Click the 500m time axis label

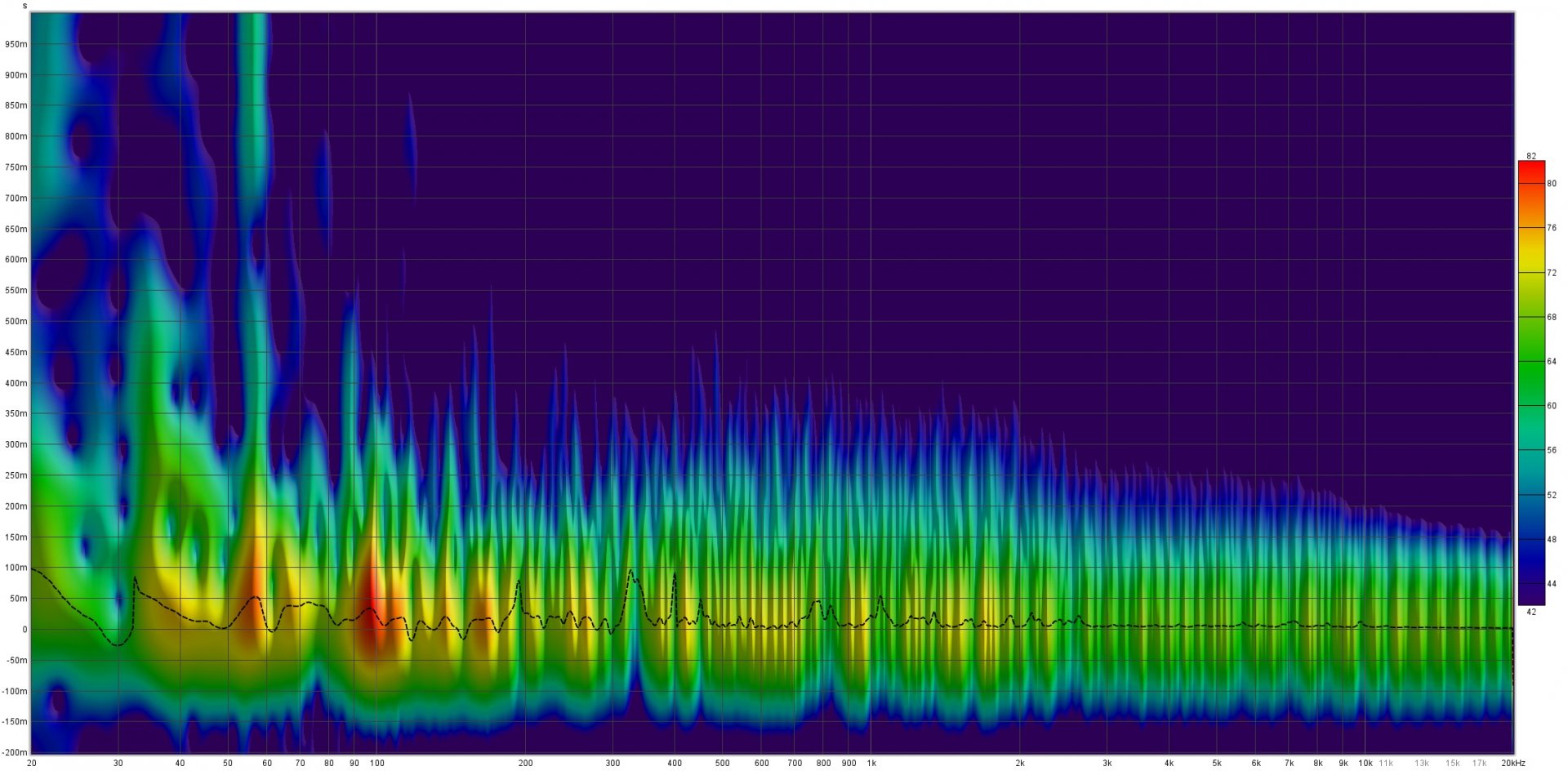[16, 322]
